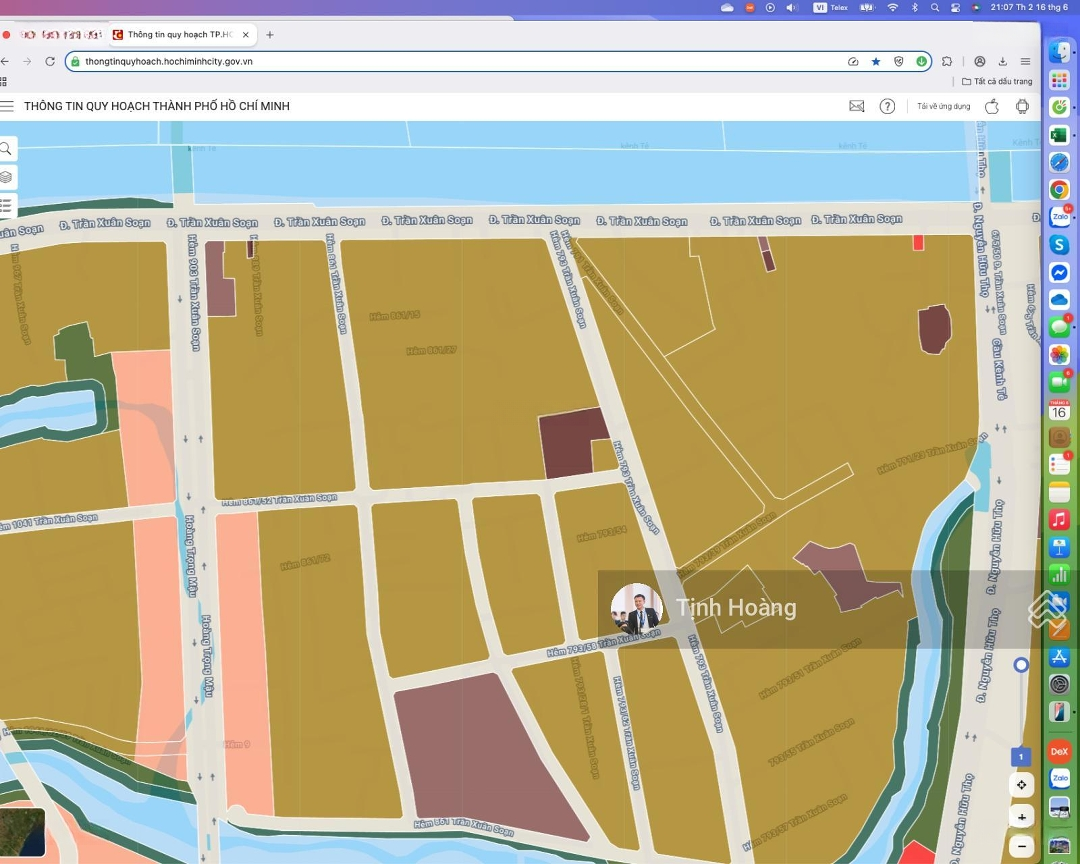Show the map legend list
This screenshot has height=864, width=1080.
[x=7, y=206]
